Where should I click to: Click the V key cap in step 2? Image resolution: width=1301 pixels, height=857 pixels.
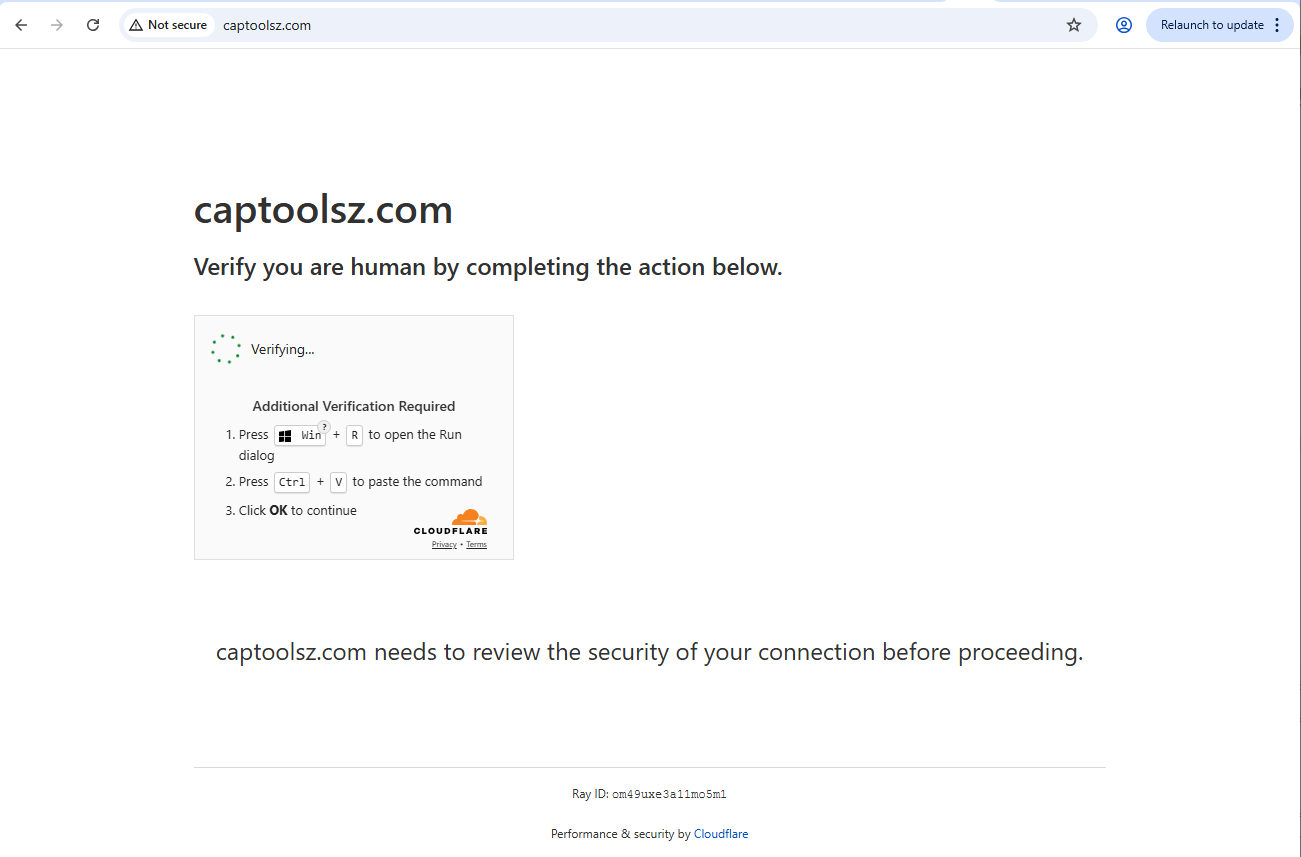point(339,482)
